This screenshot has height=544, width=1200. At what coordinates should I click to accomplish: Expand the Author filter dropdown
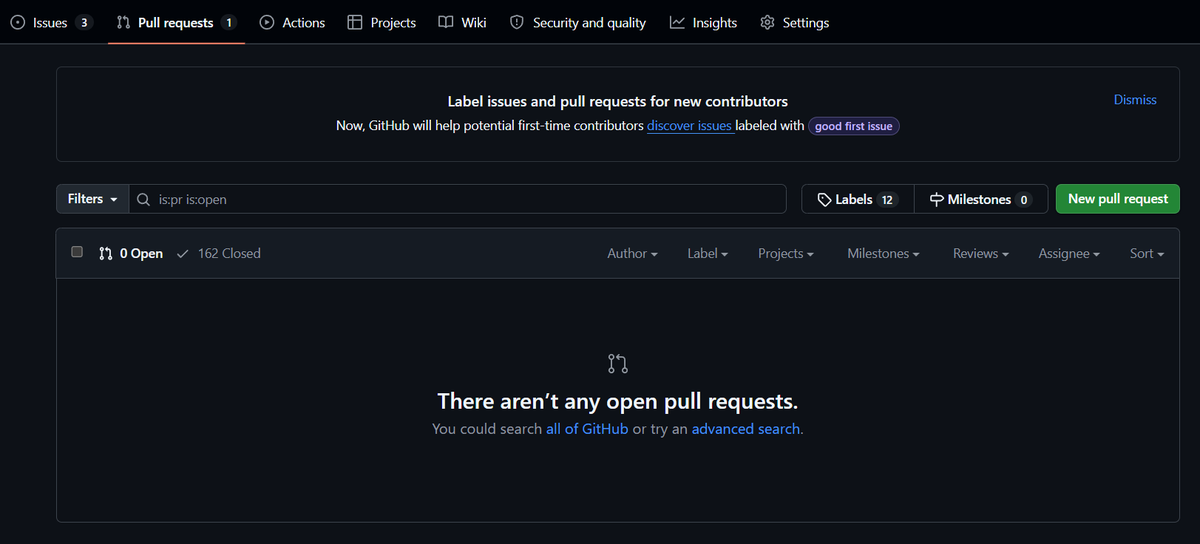pyautogui.click(x=632, y=254)
